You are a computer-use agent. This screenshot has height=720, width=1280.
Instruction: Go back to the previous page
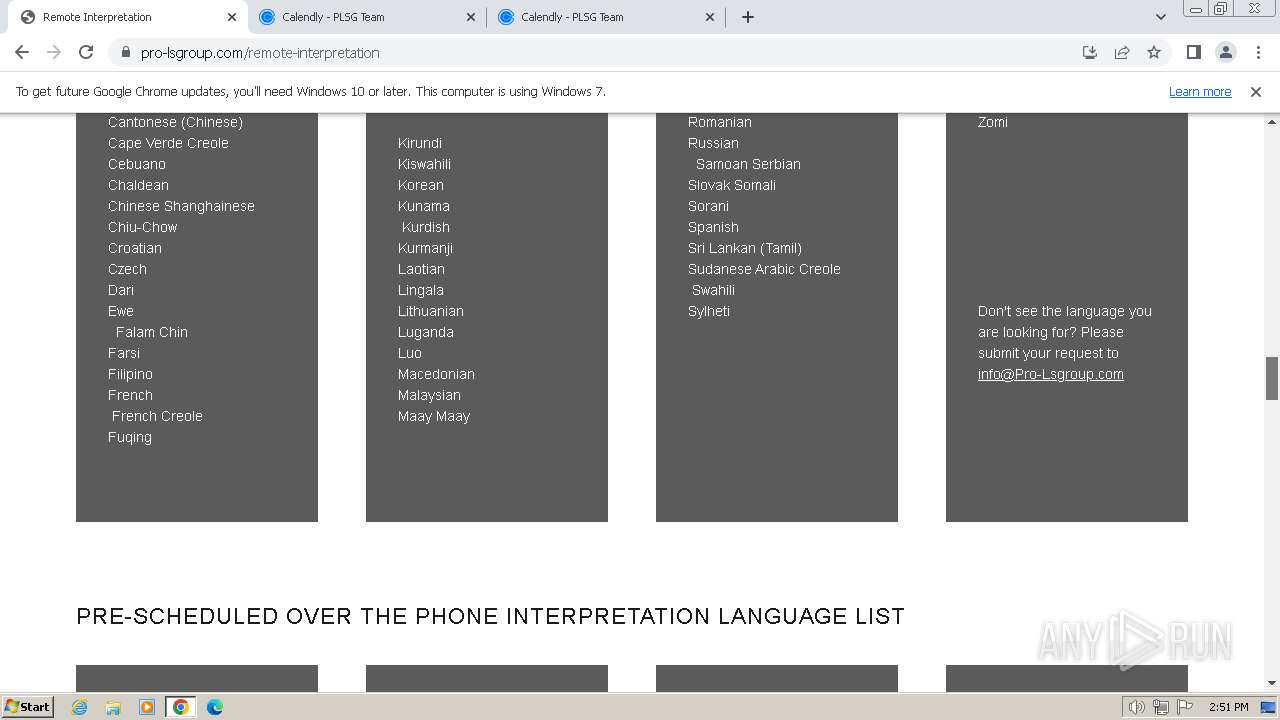coord(22,52)
